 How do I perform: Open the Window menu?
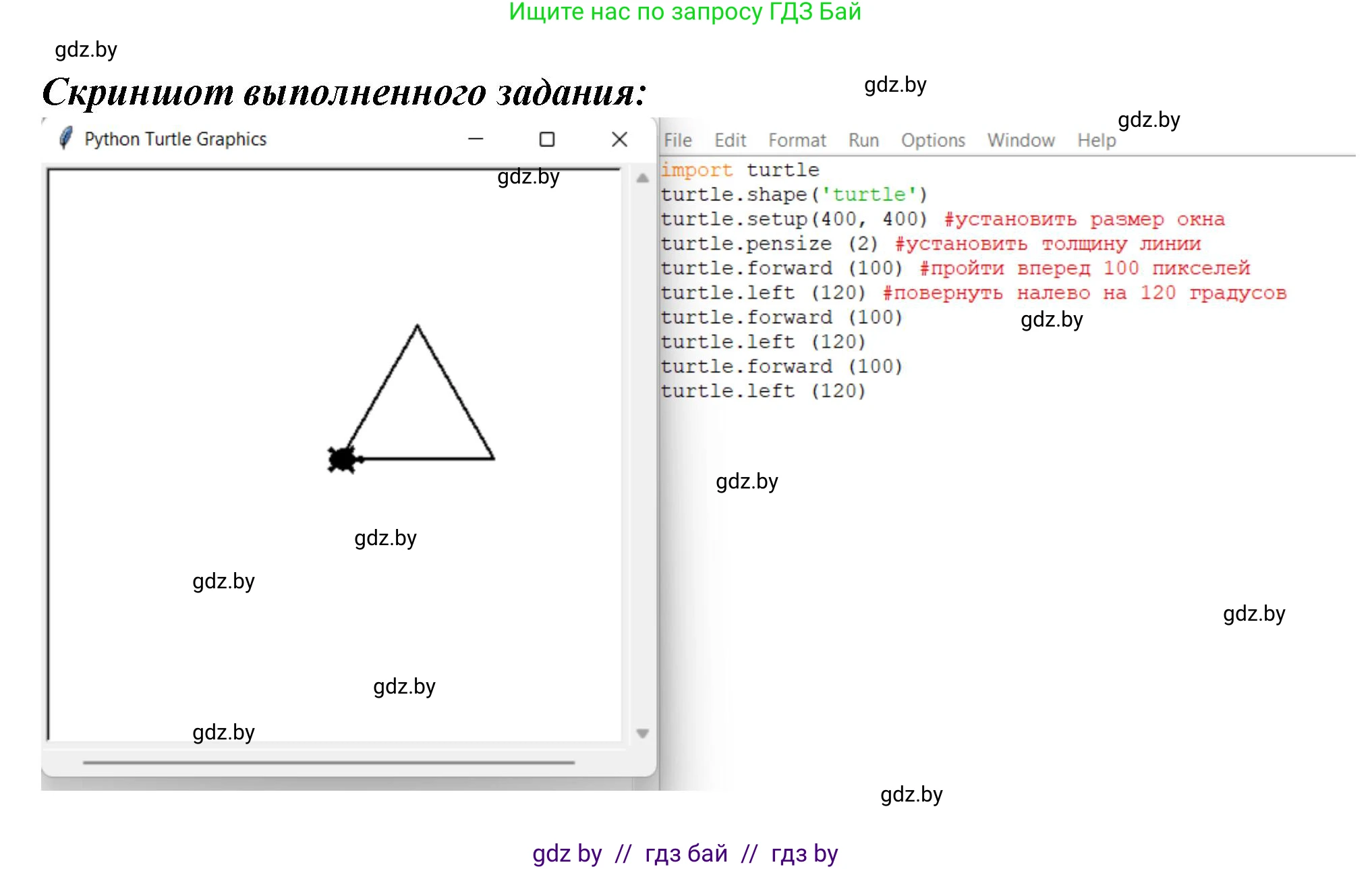tap(1021, 140)
